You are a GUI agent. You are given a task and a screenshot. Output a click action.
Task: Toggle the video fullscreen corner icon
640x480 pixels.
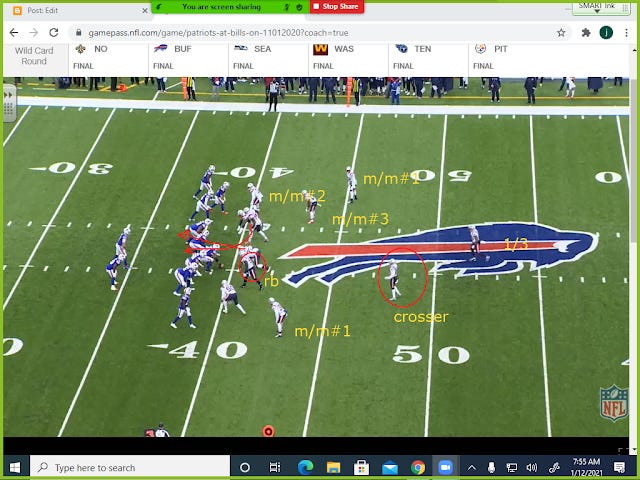tap(623, 451)
